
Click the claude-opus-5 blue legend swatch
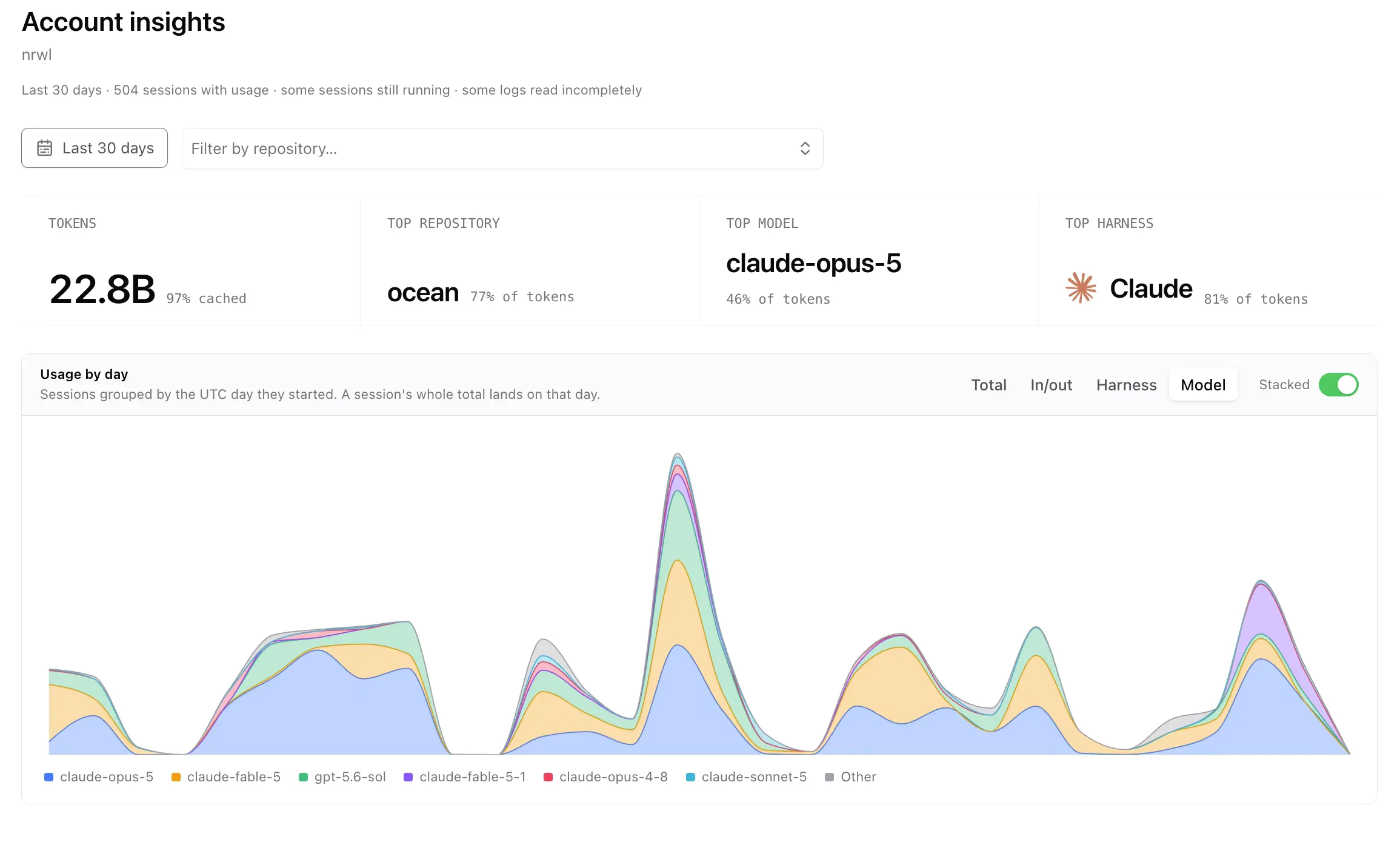coord(49,777)
